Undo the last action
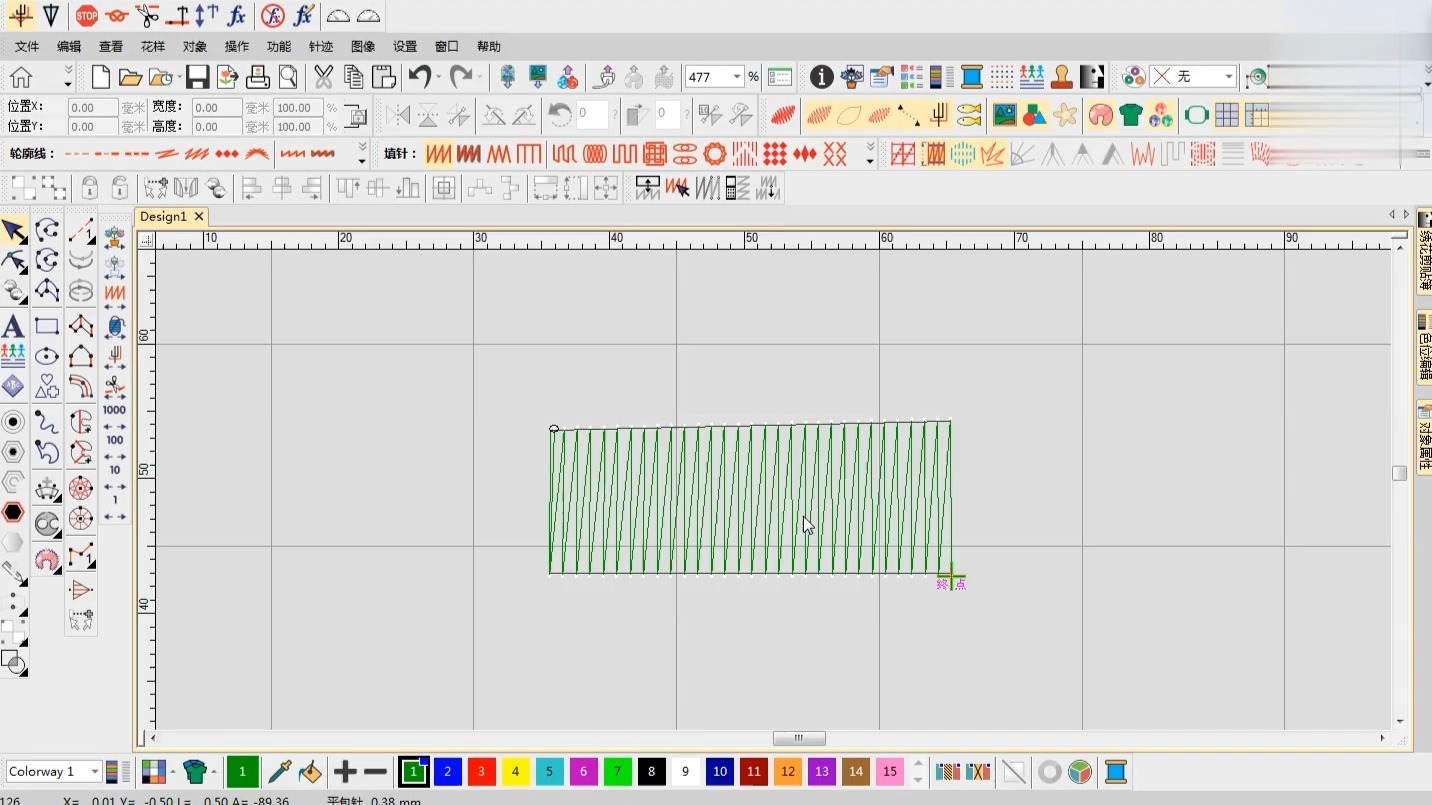This screenshot has height=805, width=1432. pos(419,77)
